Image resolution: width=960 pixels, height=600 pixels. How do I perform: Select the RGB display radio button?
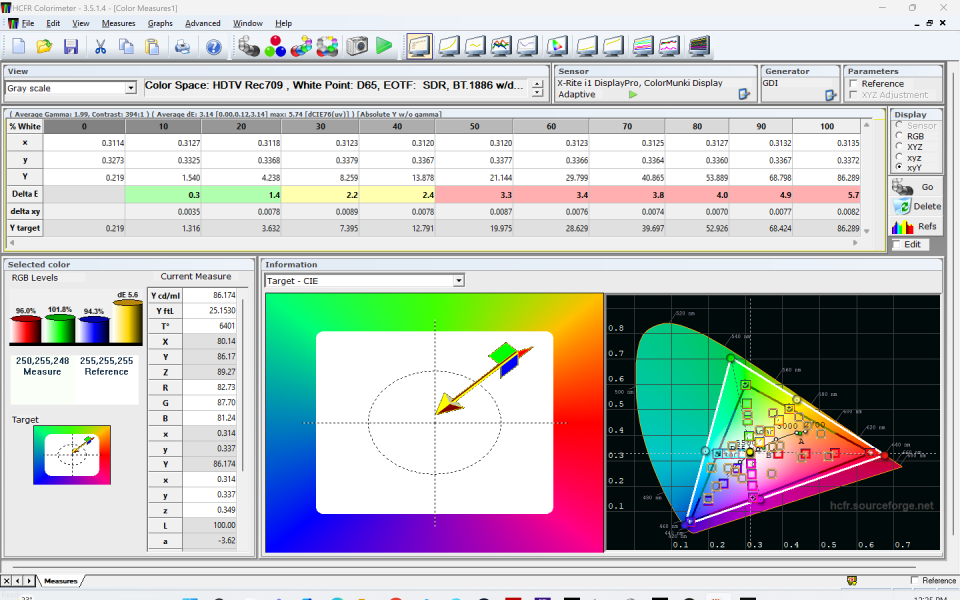coord(899,136)
